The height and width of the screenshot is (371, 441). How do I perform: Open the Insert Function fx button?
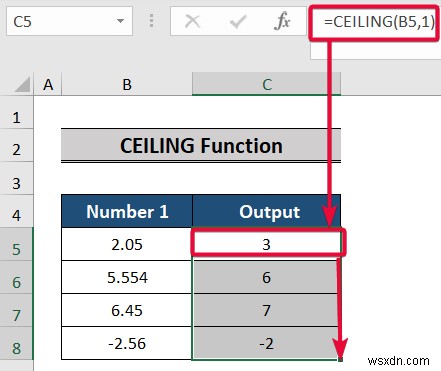pos(282,21)
